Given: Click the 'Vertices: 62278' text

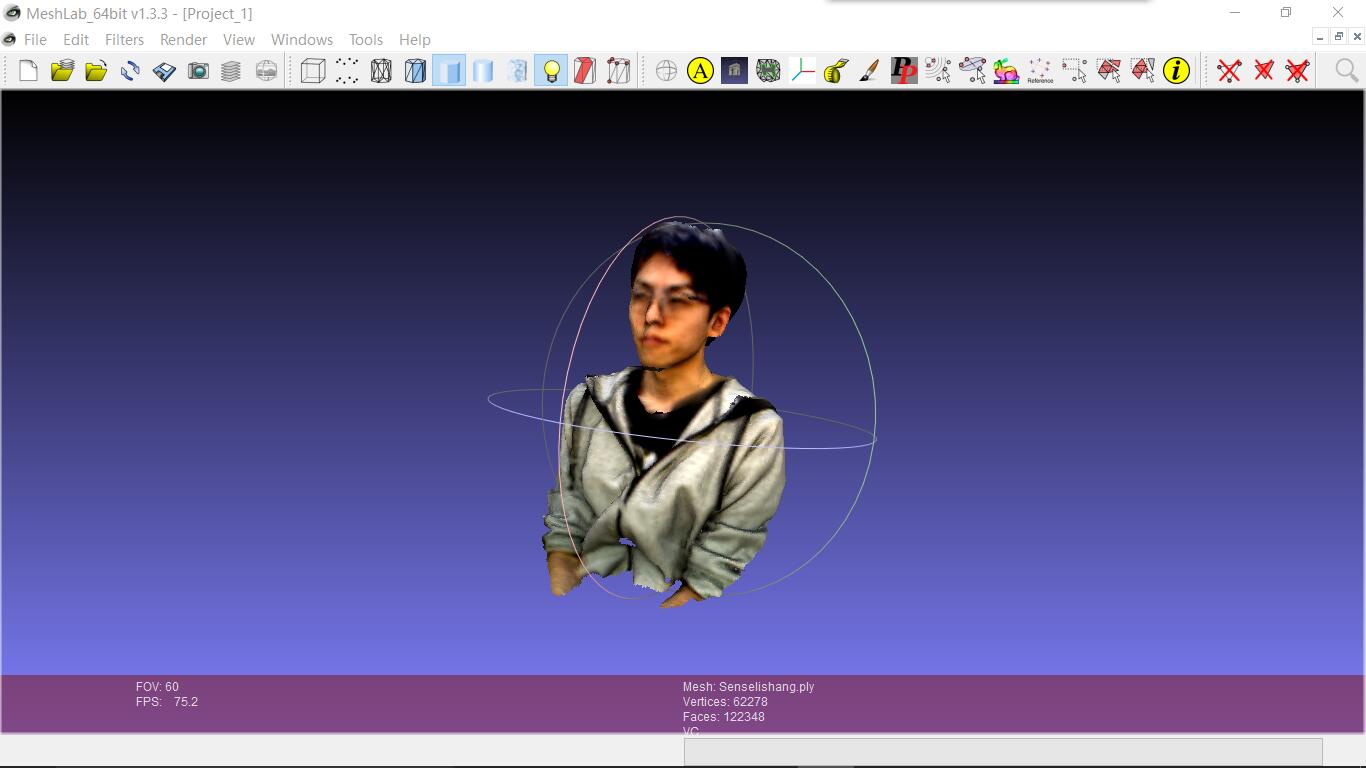Looking at the screenshot, I should click(725, 702).
